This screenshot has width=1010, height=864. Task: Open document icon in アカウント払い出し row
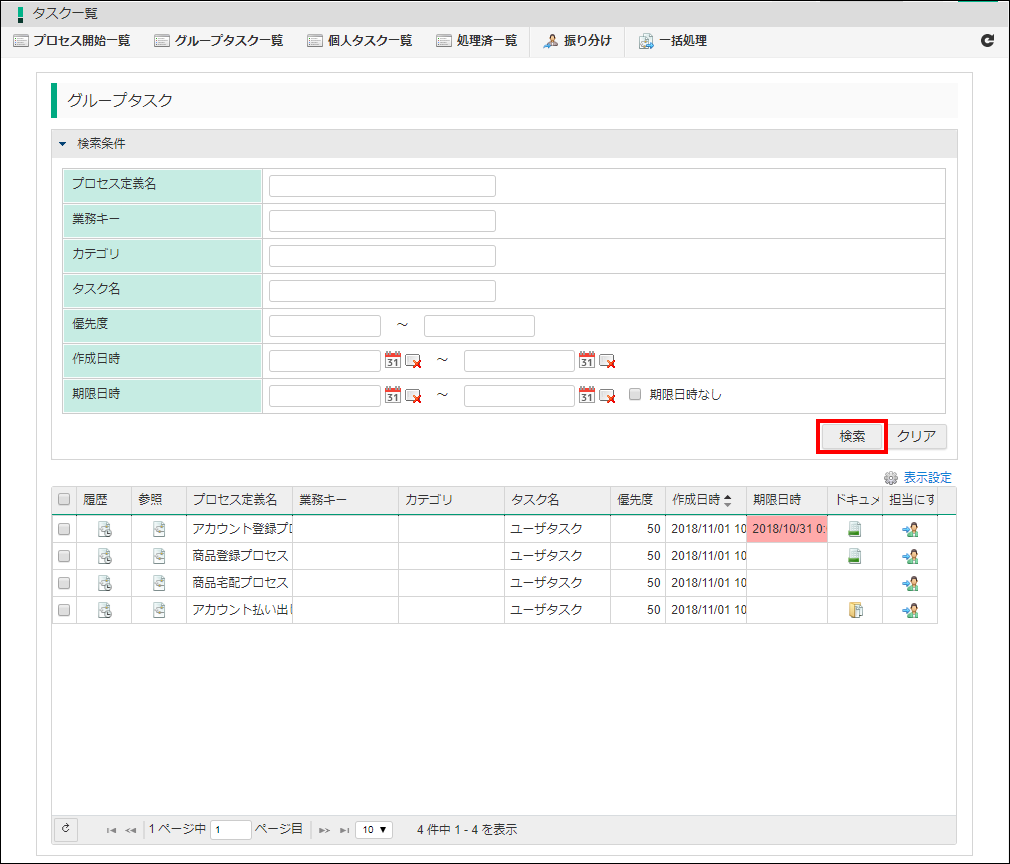point(854,610)
